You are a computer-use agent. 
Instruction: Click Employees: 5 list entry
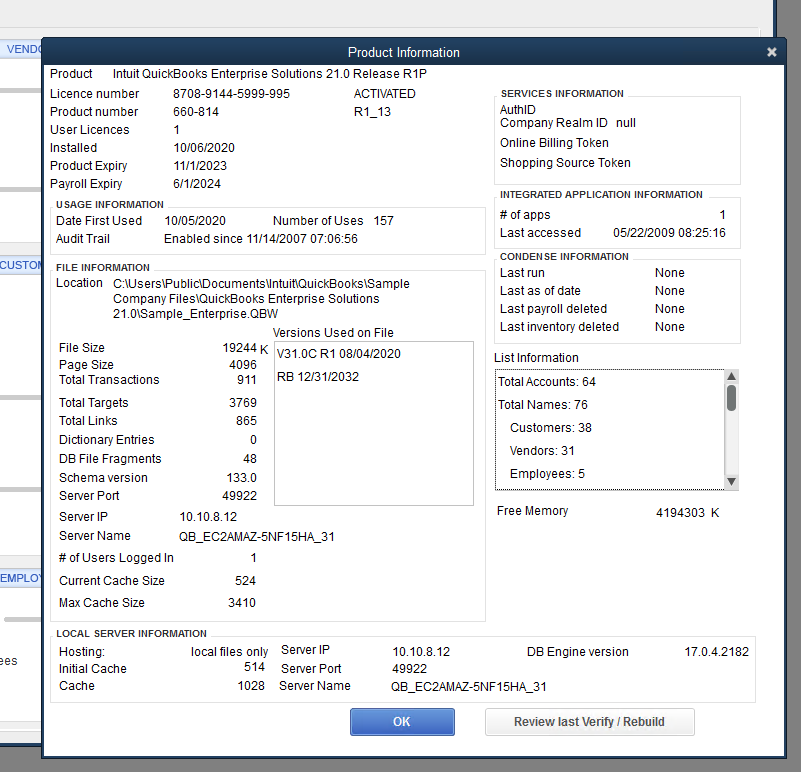[547, 474]
